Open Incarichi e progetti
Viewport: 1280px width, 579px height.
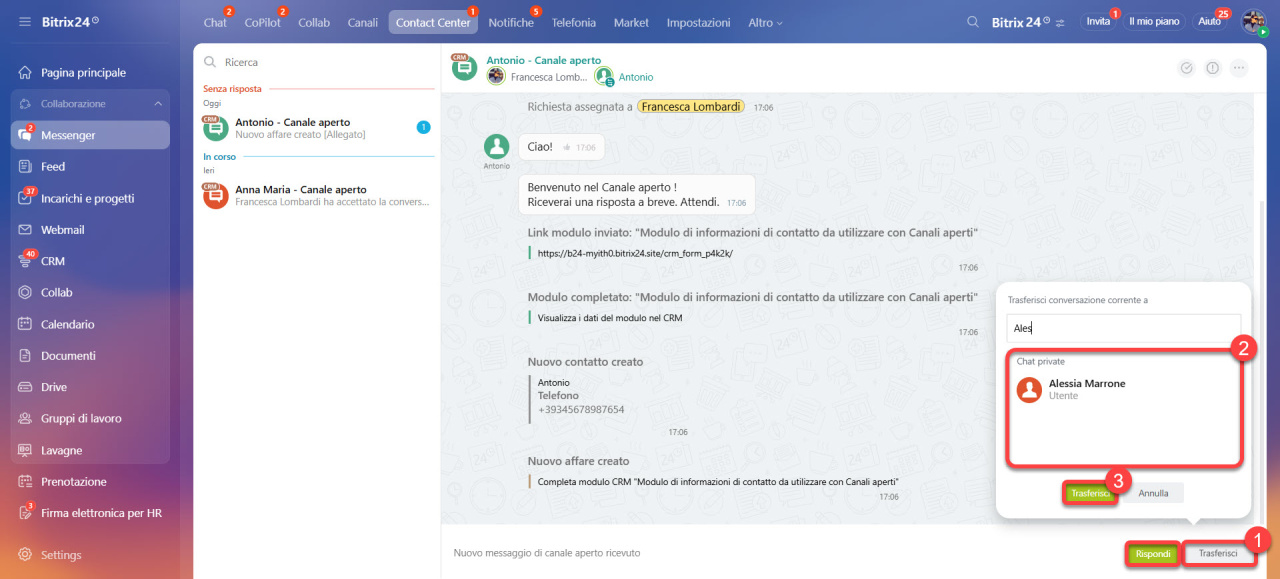click(x=90, y=198)
